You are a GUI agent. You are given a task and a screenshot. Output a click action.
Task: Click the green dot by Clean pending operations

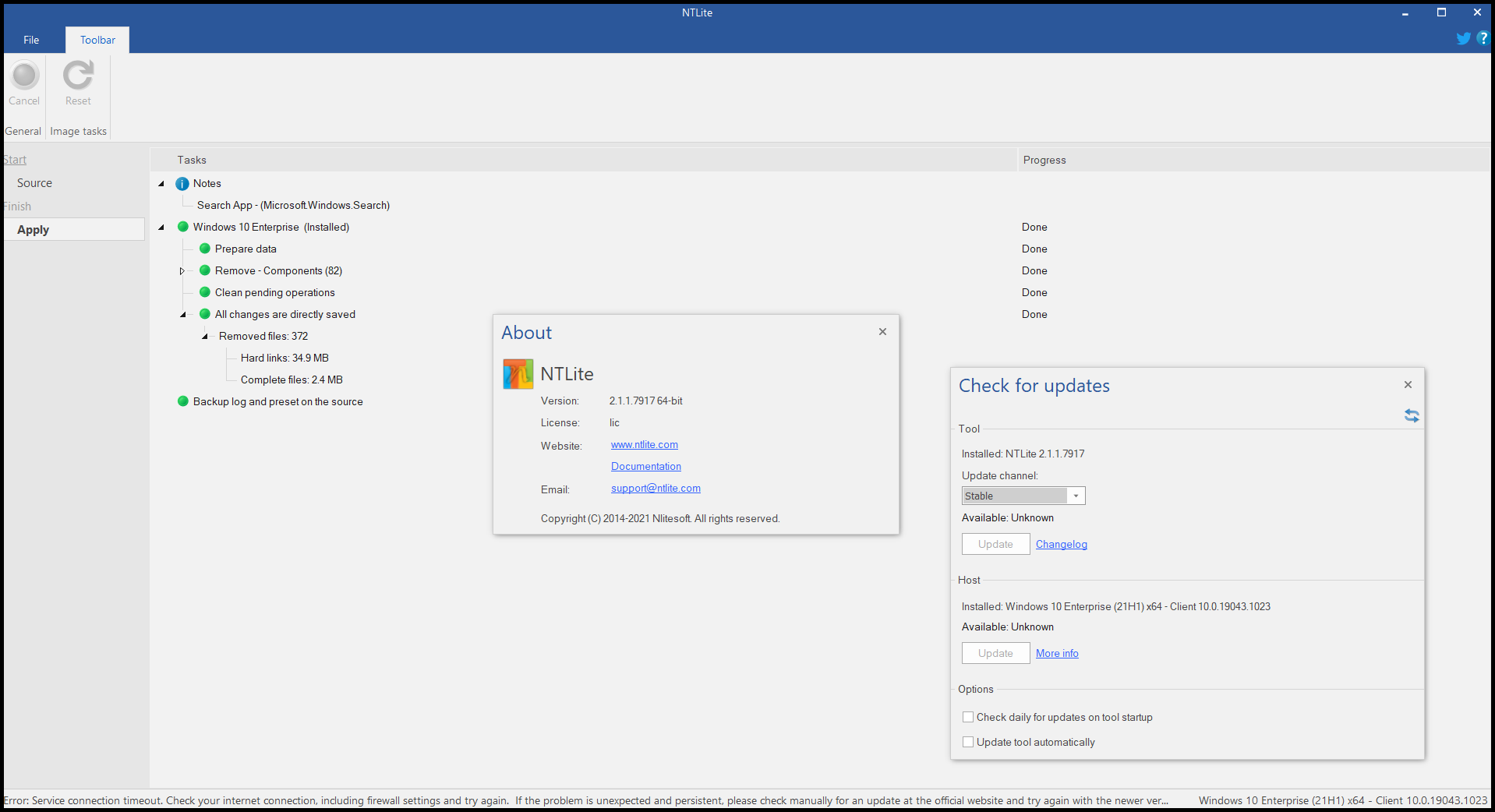[x=205, y=292]
